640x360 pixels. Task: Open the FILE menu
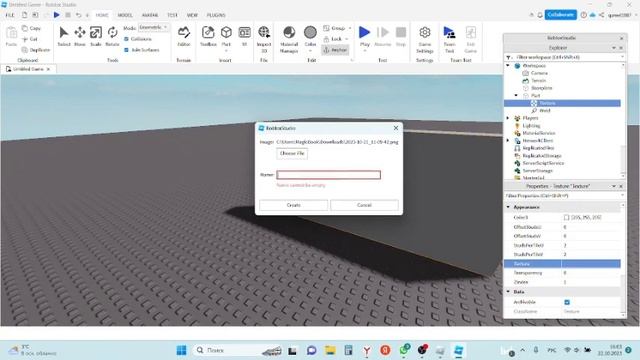point(10,15)
